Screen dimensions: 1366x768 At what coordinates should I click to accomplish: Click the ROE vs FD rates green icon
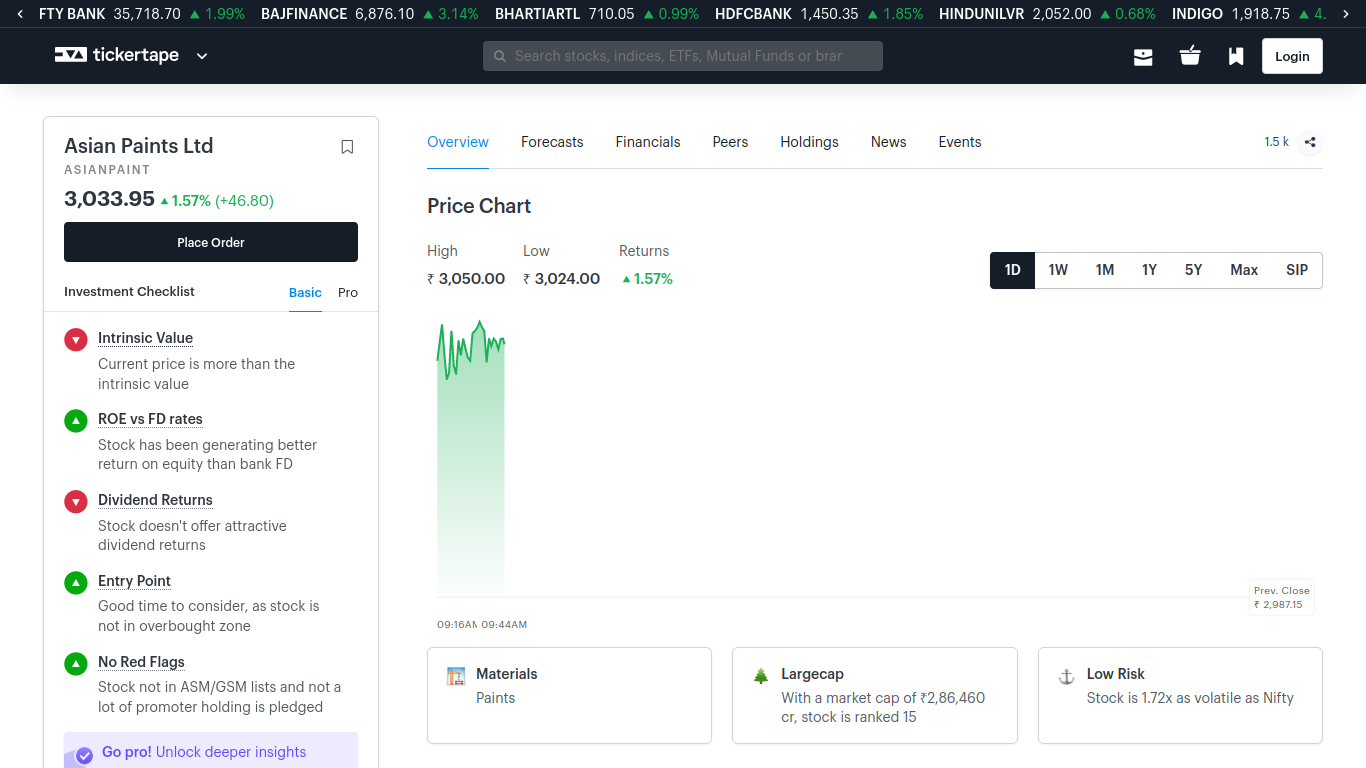click(76, 421)
